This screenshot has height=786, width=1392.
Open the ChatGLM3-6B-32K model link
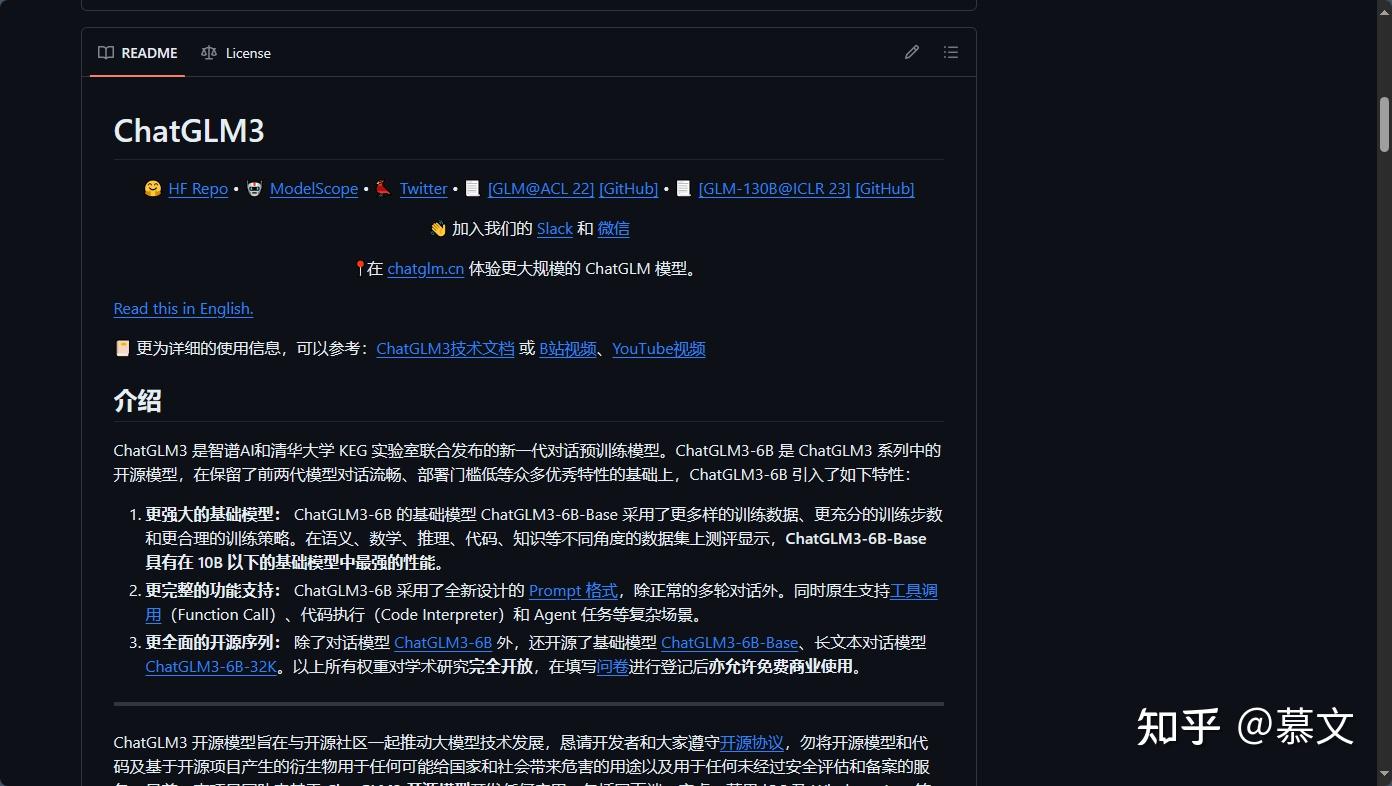pyautogui.click(x=210, y=666)
